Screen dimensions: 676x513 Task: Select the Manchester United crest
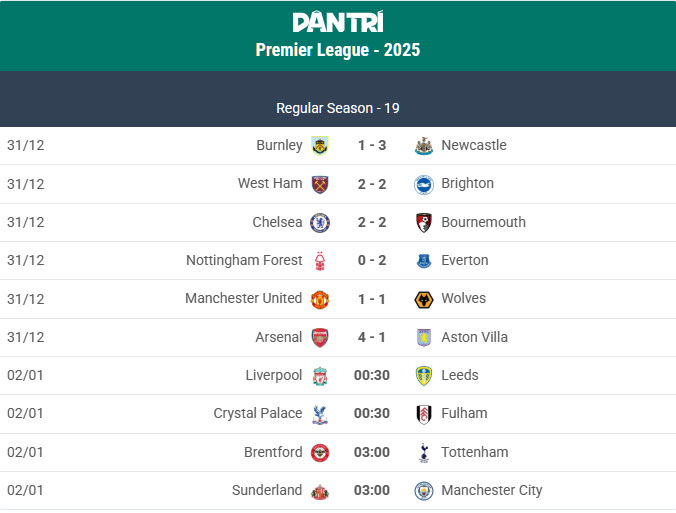(320, 299)
